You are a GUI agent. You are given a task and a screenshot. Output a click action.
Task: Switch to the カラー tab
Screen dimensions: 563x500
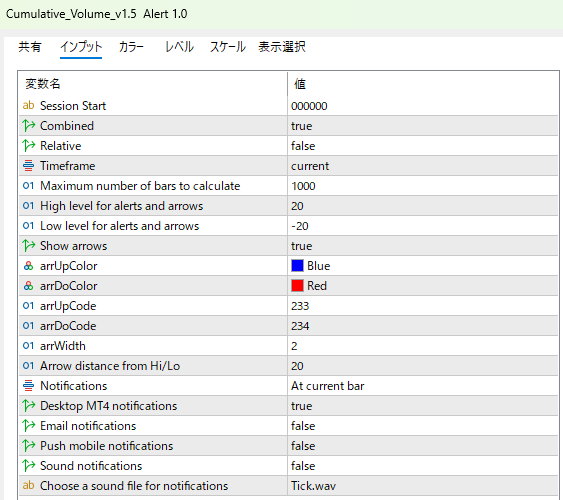(x=131, y=47)
